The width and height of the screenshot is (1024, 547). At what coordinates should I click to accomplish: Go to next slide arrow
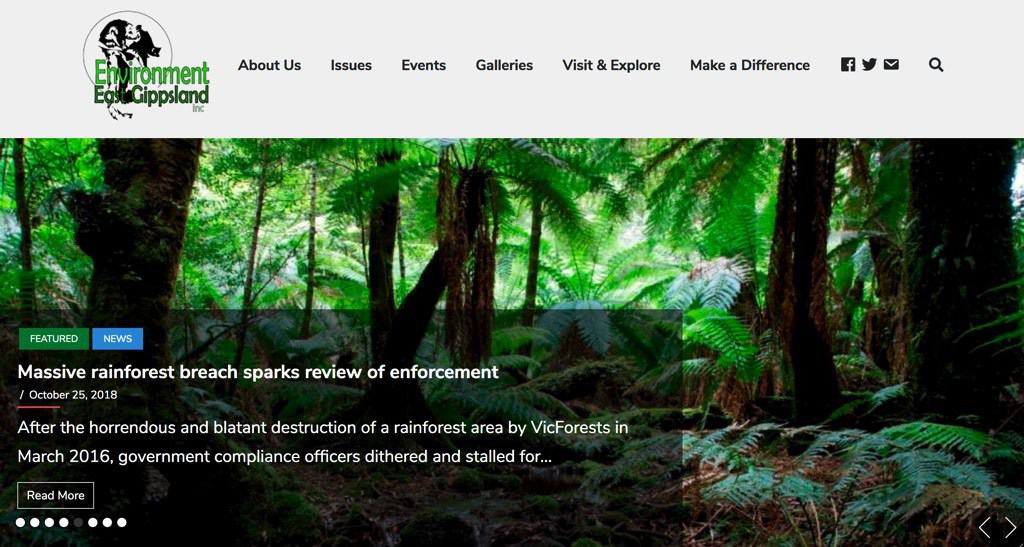1010,527
